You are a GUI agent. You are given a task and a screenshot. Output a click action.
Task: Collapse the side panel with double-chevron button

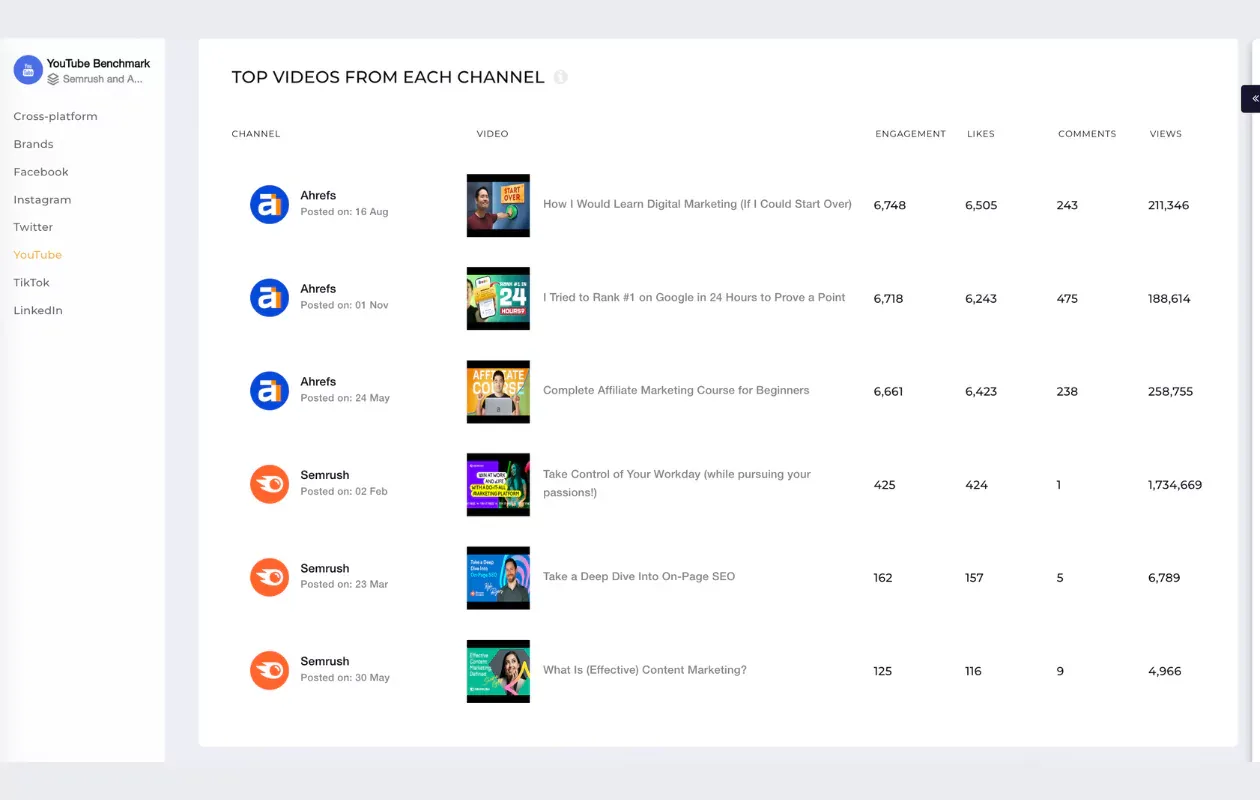tap(1252, 99)
